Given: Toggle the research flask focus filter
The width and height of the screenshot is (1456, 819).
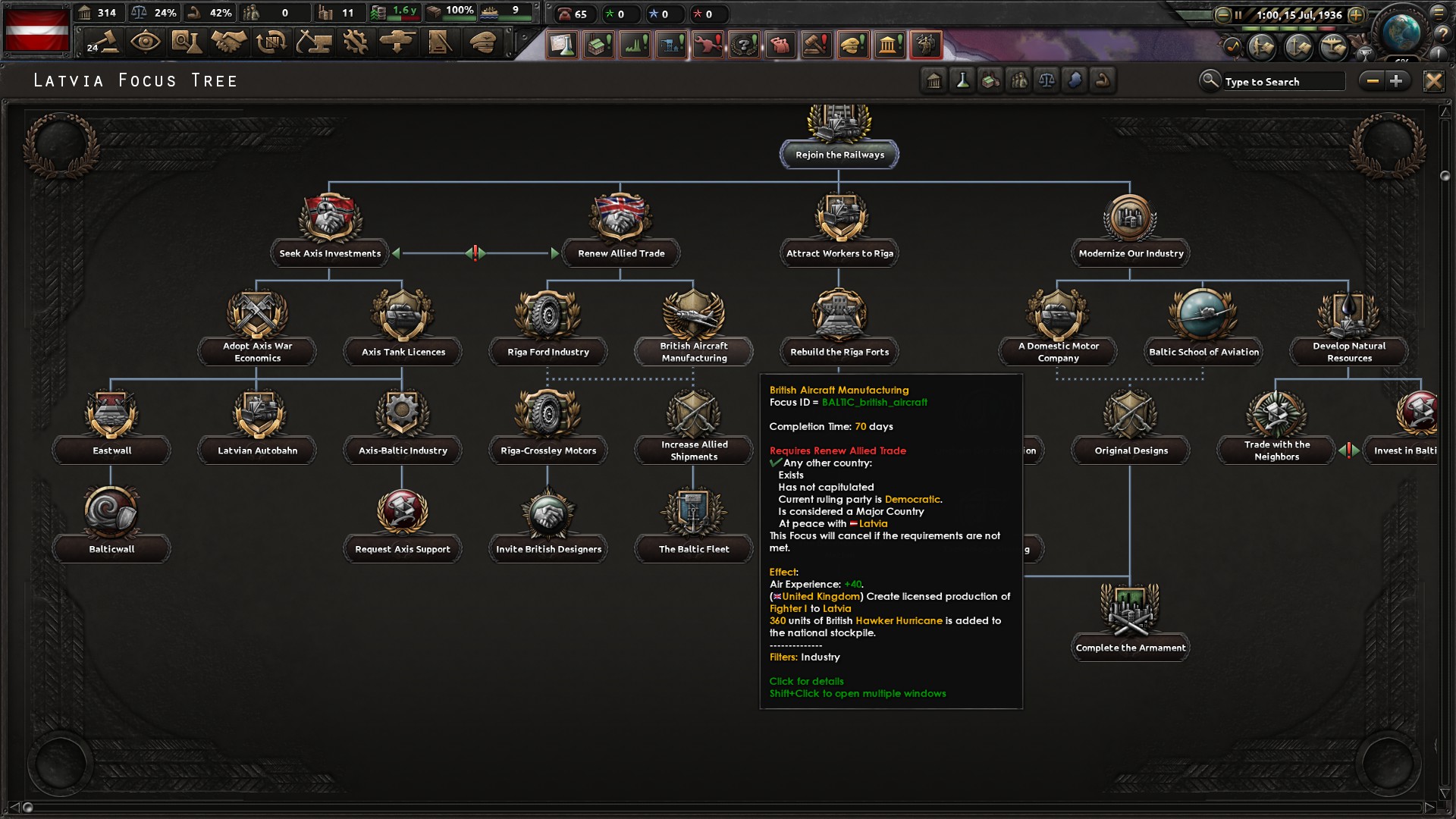Looking at the screenshot, I should coord(962,80).
